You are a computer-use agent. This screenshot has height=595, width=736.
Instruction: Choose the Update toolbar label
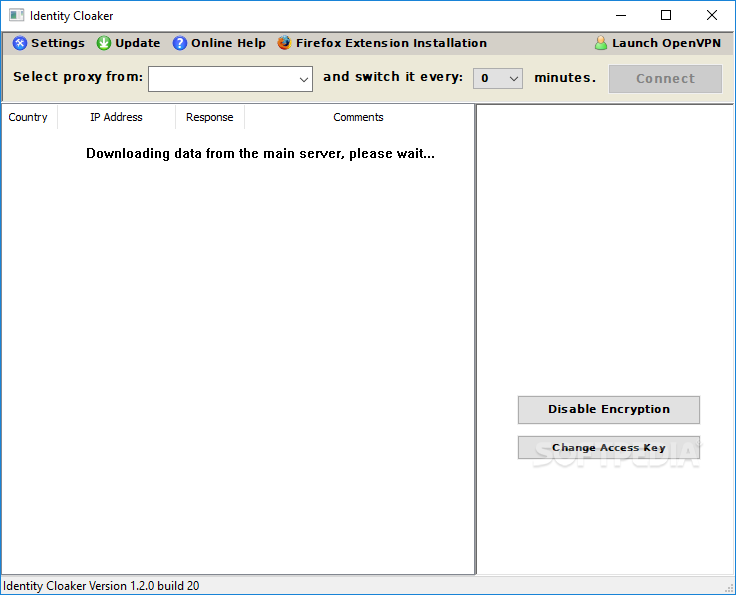(138, 43)
